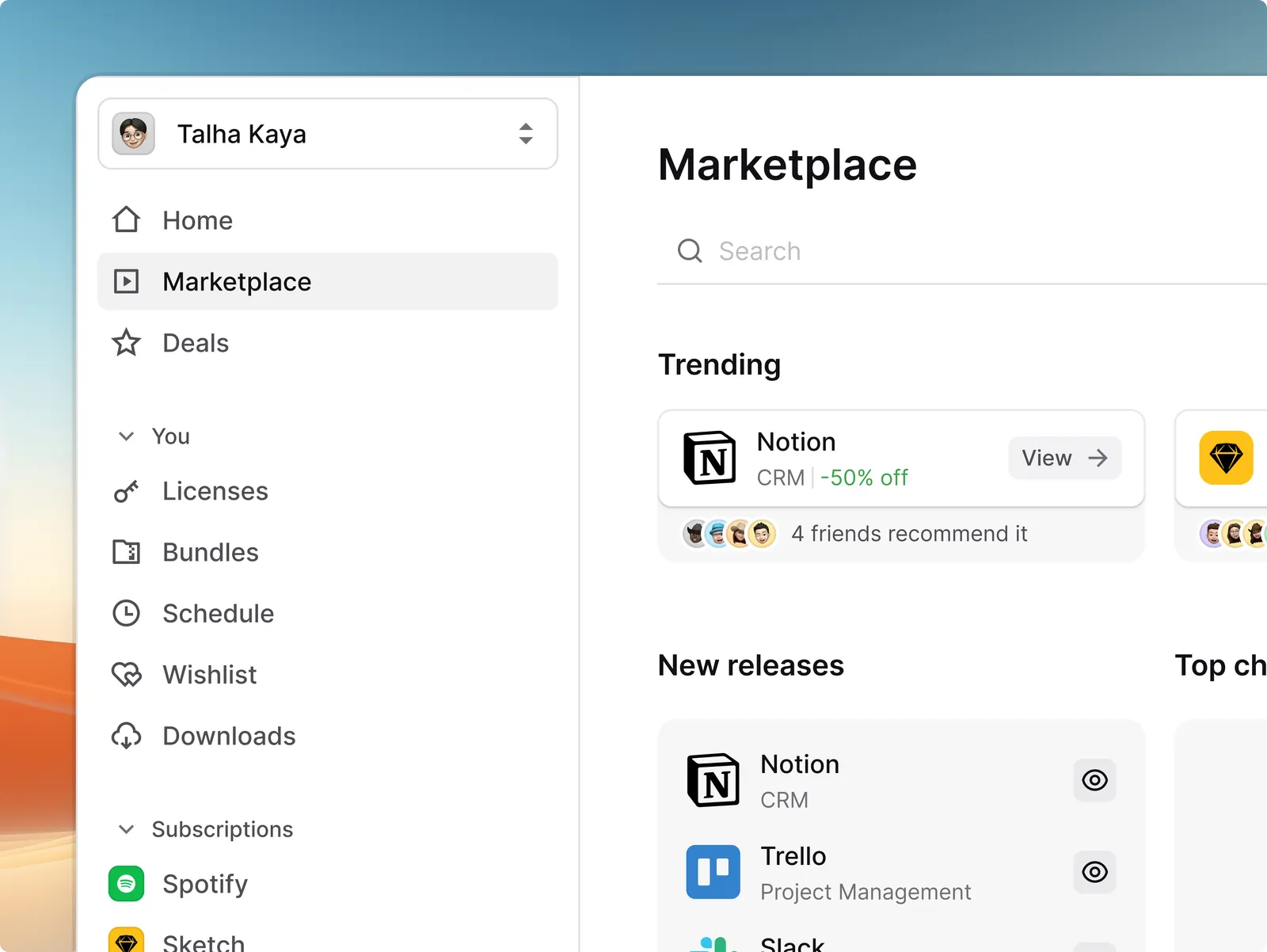The height and width of the screenshot is (952, 1267).
Task: Click the friends avatars under Notion
Action: tap(729, 534)
